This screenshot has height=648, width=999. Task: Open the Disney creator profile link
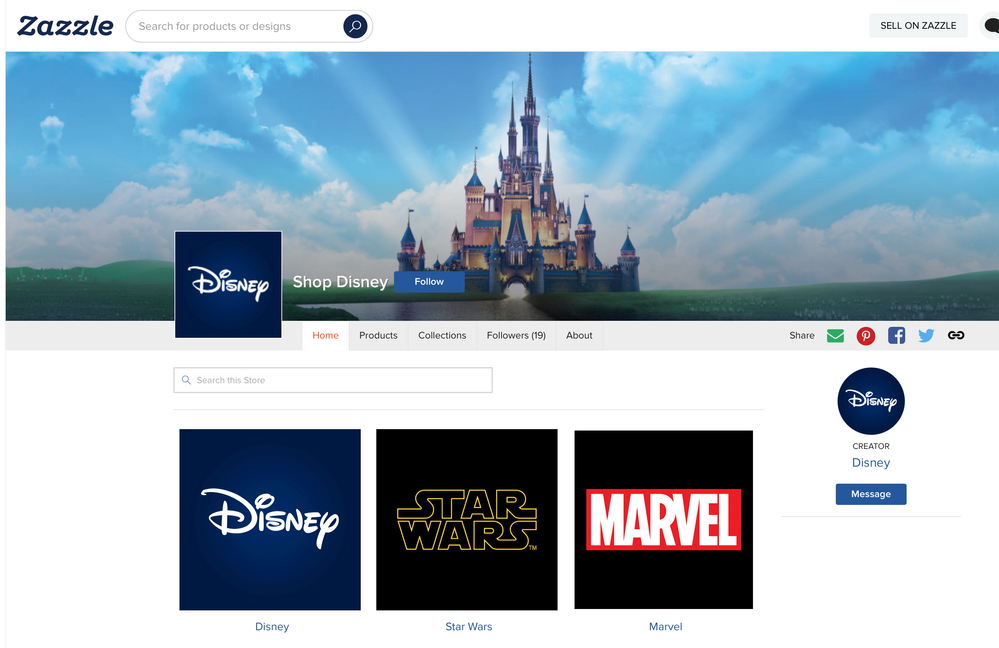click(x=871, y=463)
